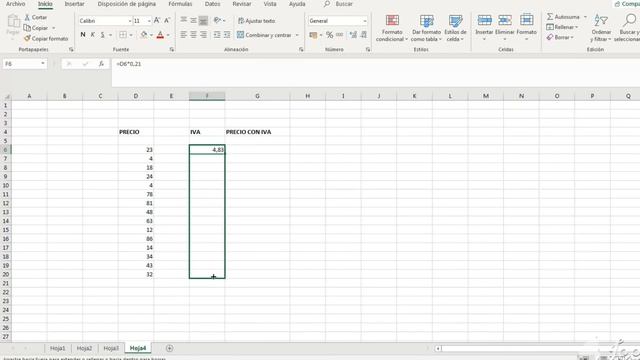640x360 pixels.
Task: Apply percent style format
Action: (x=329, y=35)
